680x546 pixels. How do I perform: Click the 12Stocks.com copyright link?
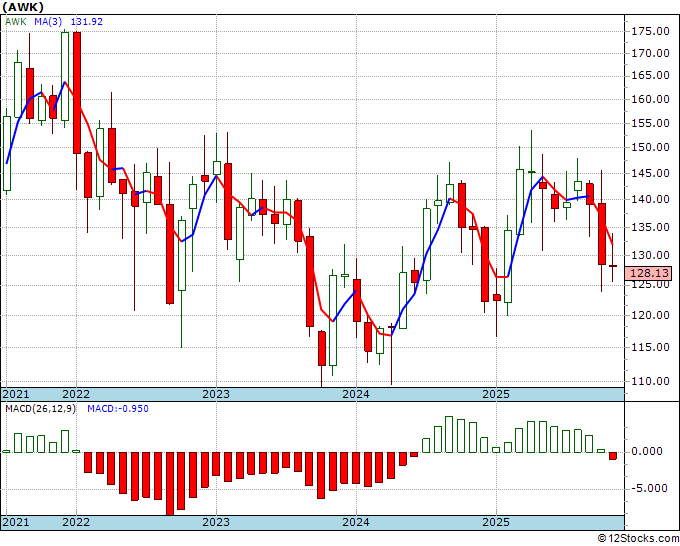[638, 539]
